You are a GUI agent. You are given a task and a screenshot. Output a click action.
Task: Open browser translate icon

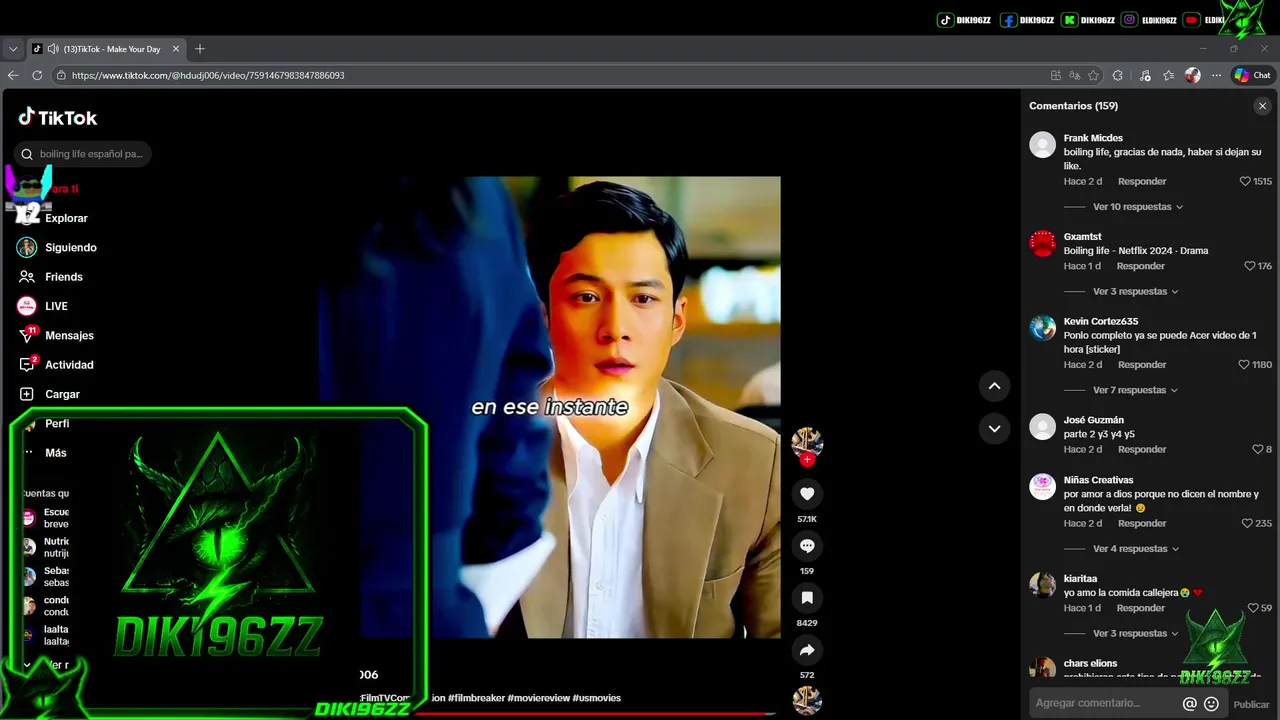pos(1074,75)
